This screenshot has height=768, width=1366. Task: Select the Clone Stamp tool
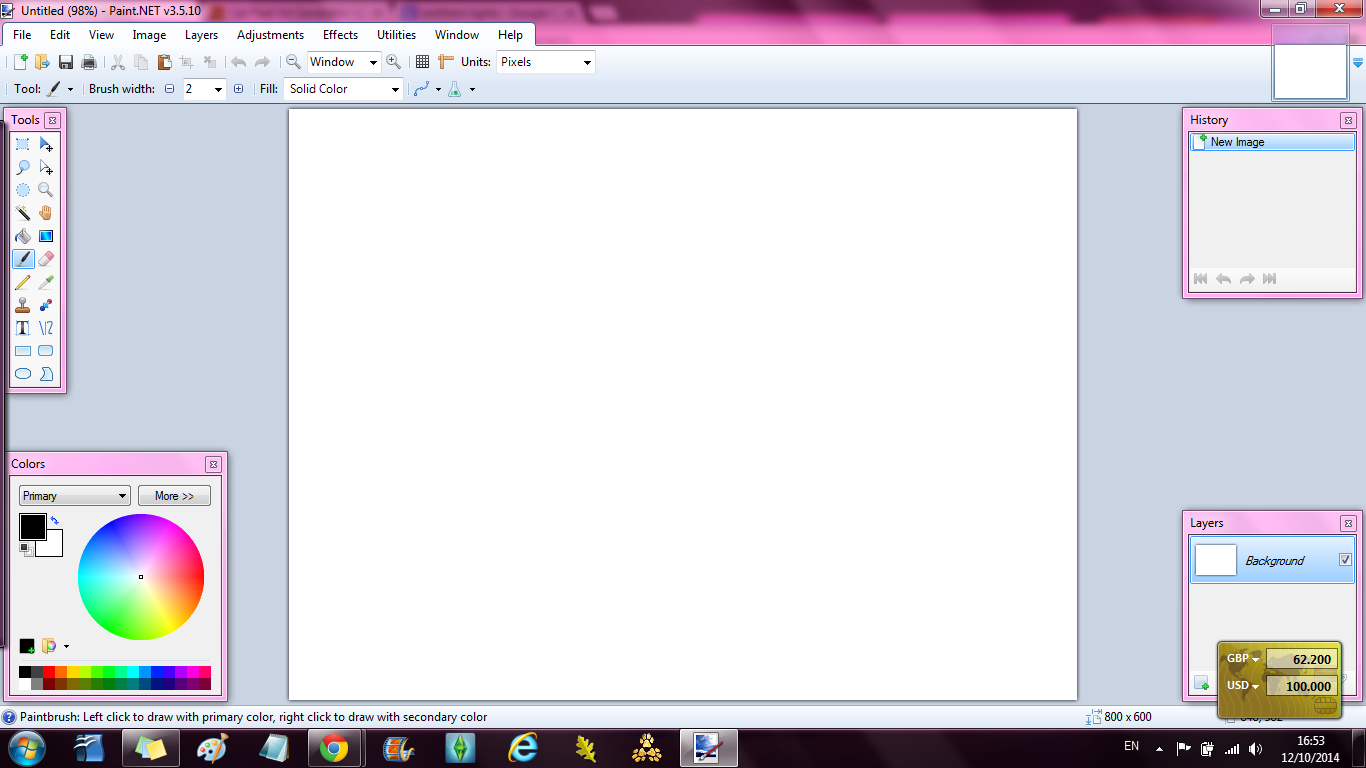pos(22,305)
